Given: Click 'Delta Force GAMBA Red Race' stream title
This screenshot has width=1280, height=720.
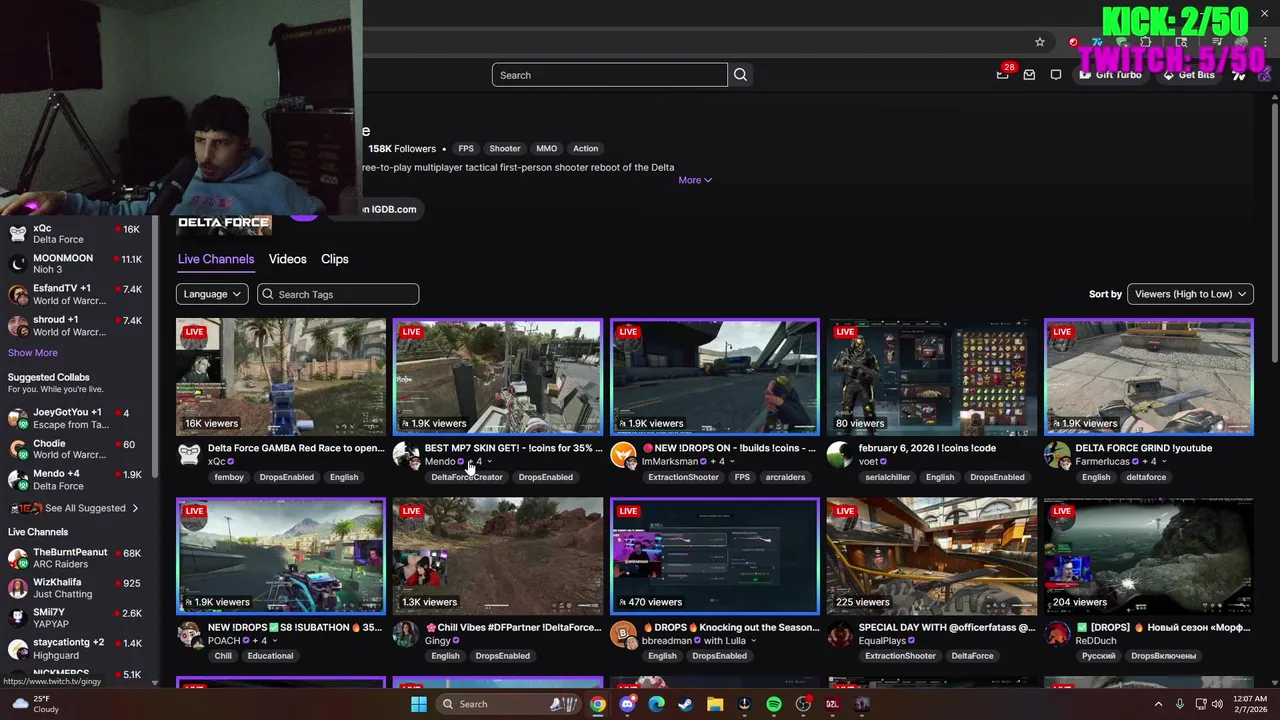Looking at the screenshot, I should (x=296, y=448).
